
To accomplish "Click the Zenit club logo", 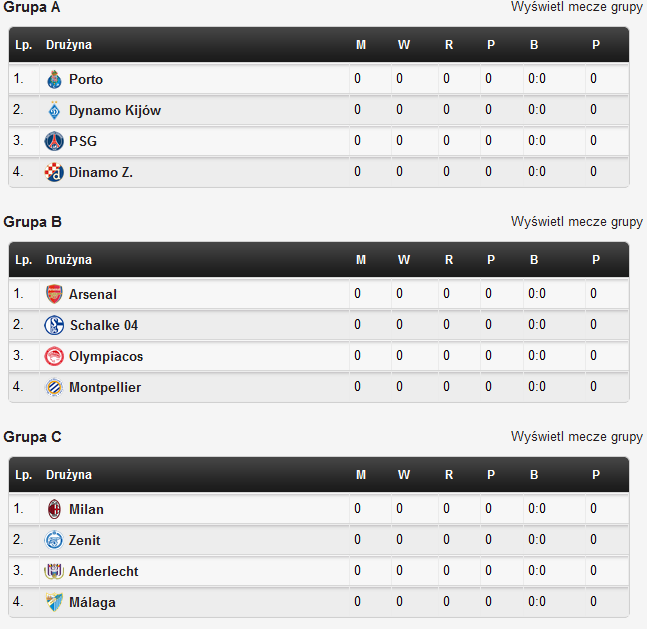I will 54,540.
